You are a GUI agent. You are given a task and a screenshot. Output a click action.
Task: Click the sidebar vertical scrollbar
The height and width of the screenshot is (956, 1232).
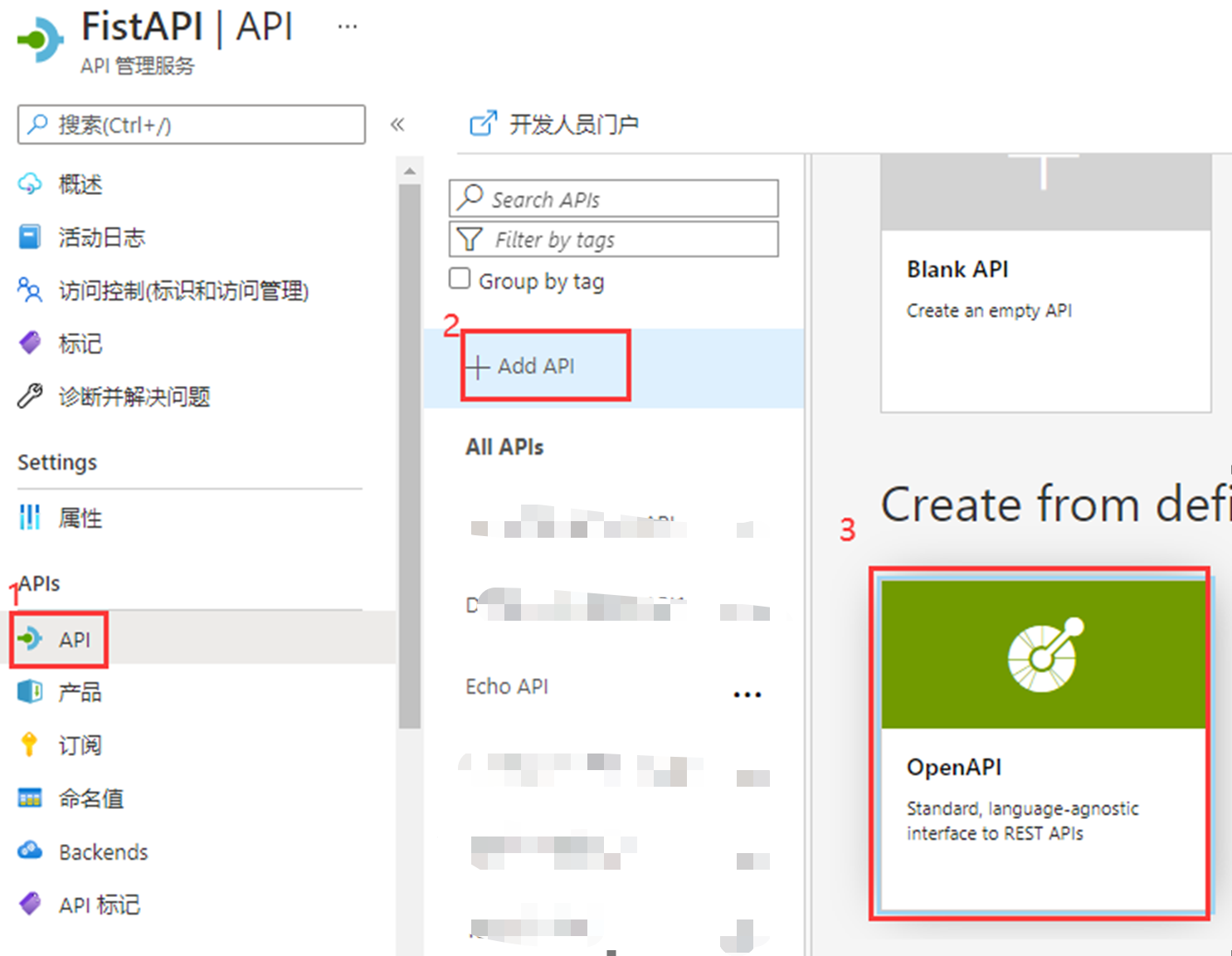pyautogui.click(x=409, y=456)
